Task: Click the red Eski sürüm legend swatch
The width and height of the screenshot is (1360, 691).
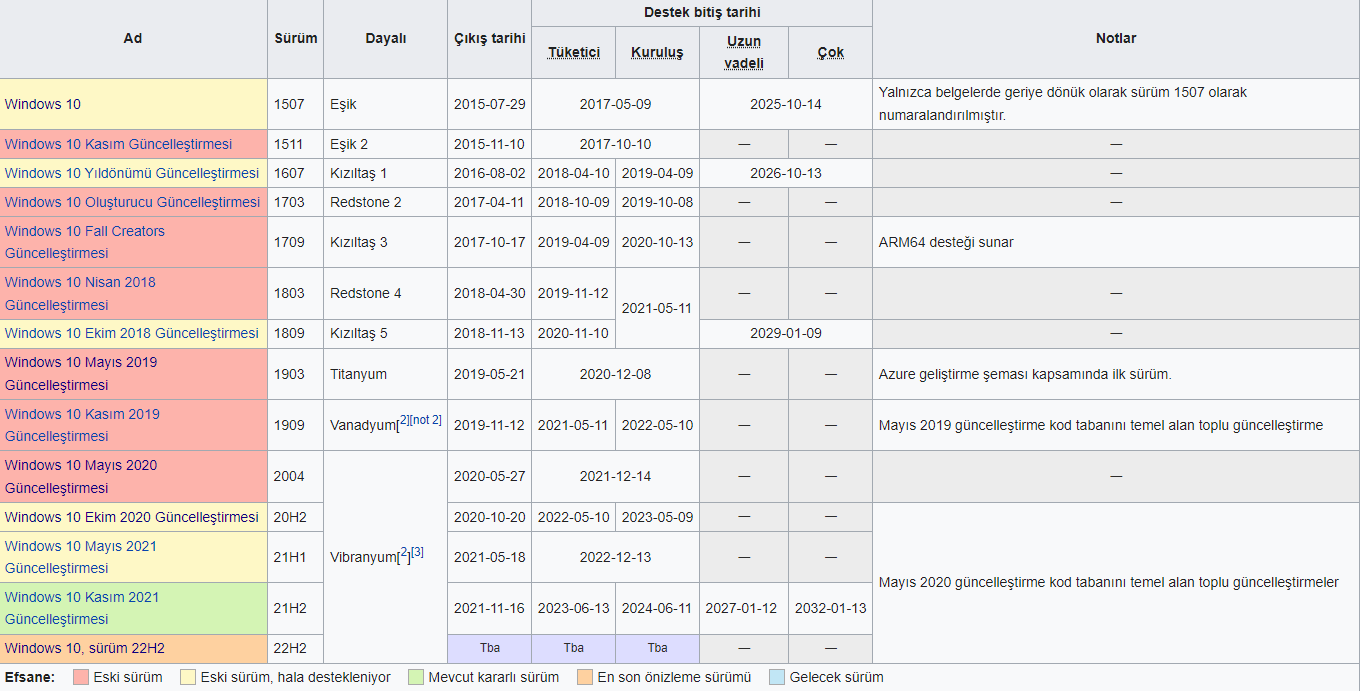Action: 81,677
